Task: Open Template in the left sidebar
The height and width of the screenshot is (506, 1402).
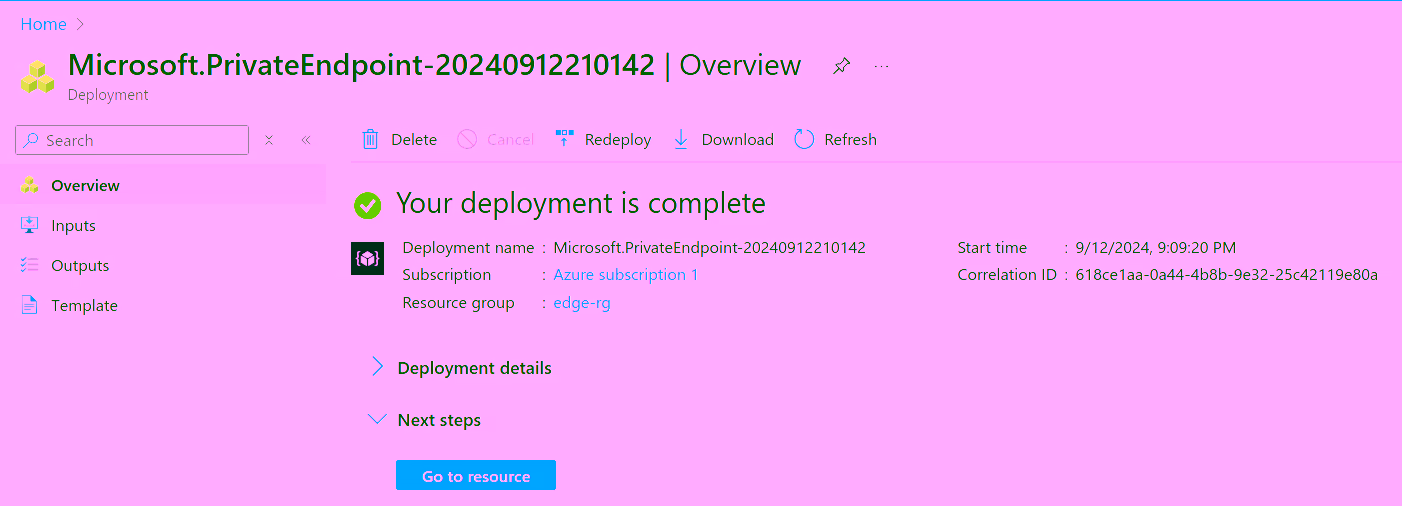Action: coord(84,306)
